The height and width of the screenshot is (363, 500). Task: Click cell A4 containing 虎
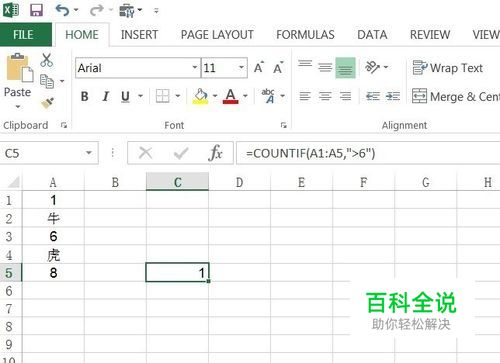point(53,255)
